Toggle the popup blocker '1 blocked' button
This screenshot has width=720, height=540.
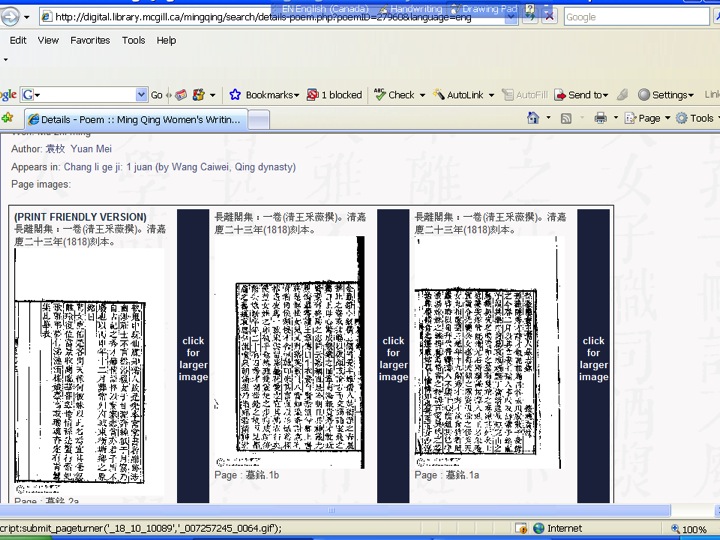click(335, 95)
